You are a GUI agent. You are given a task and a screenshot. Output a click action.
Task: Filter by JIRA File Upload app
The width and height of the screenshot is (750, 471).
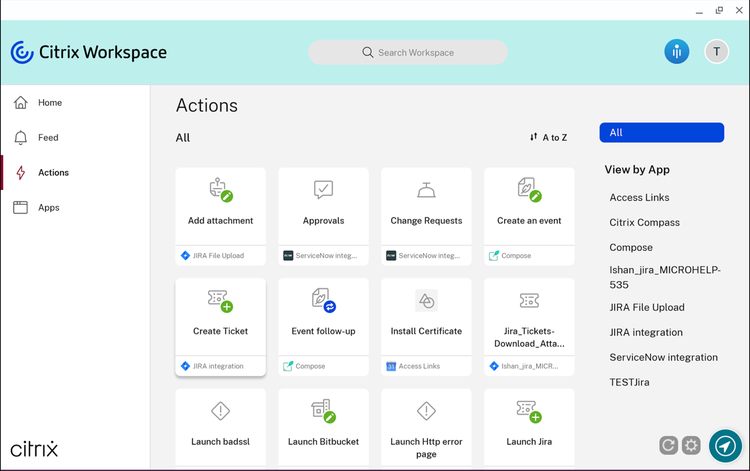[x=647, y=307]
